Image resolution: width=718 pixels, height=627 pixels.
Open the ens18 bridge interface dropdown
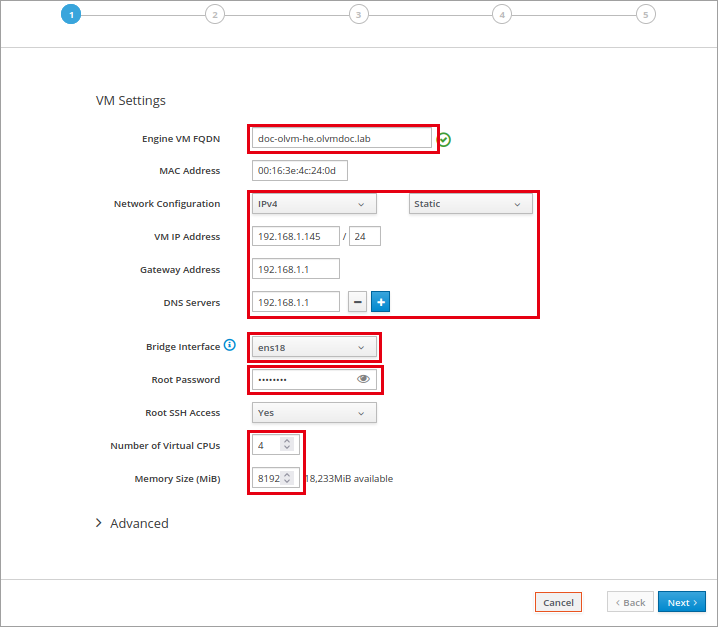[x=314, y=348]
